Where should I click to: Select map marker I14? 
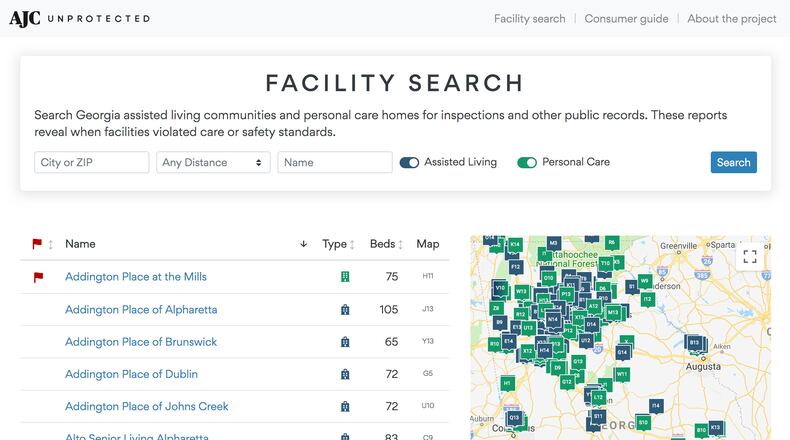pyautogui.click(x=655, y=406)
